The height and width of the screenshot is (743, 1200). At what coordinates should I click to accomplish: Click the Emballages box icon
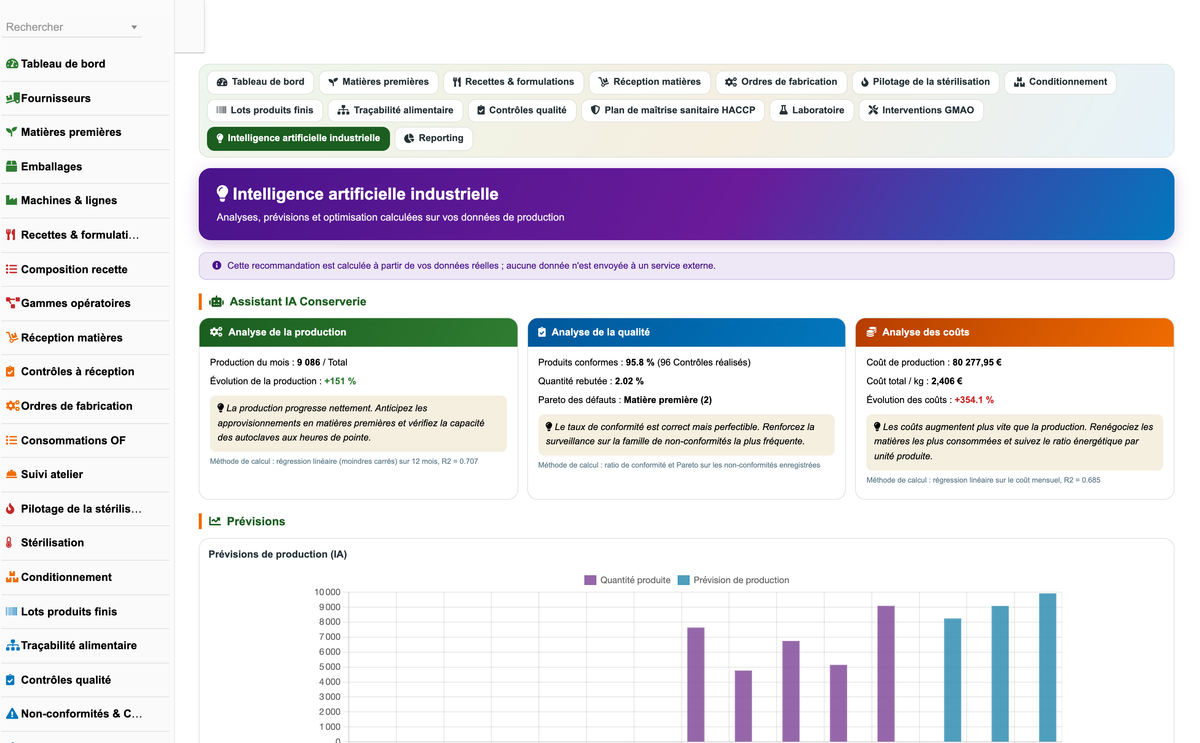click(x=12, y=166)
